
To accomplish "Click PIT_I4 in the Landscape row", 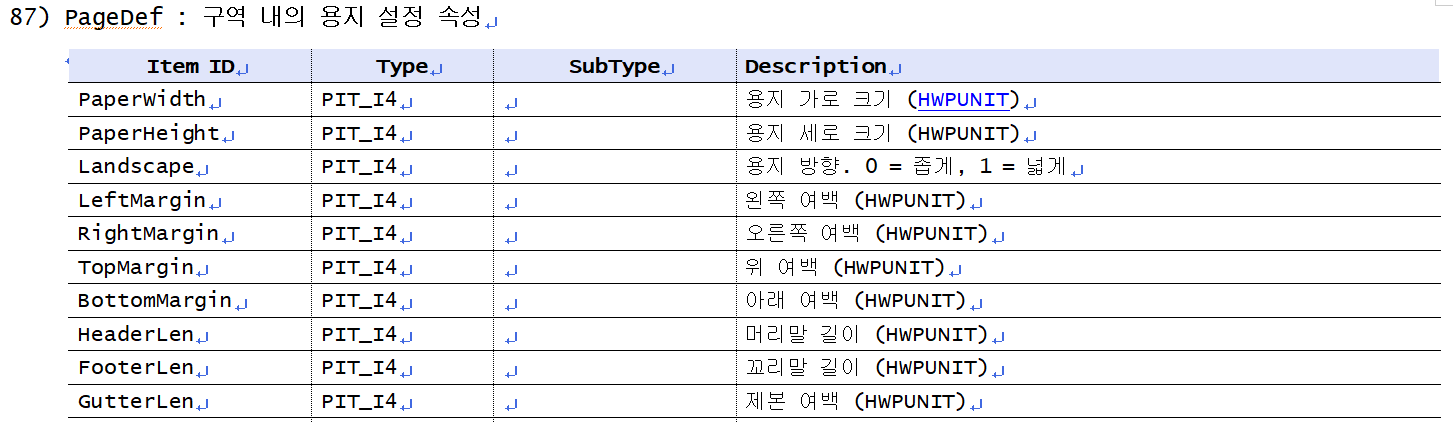I will [x=360, y=167].
